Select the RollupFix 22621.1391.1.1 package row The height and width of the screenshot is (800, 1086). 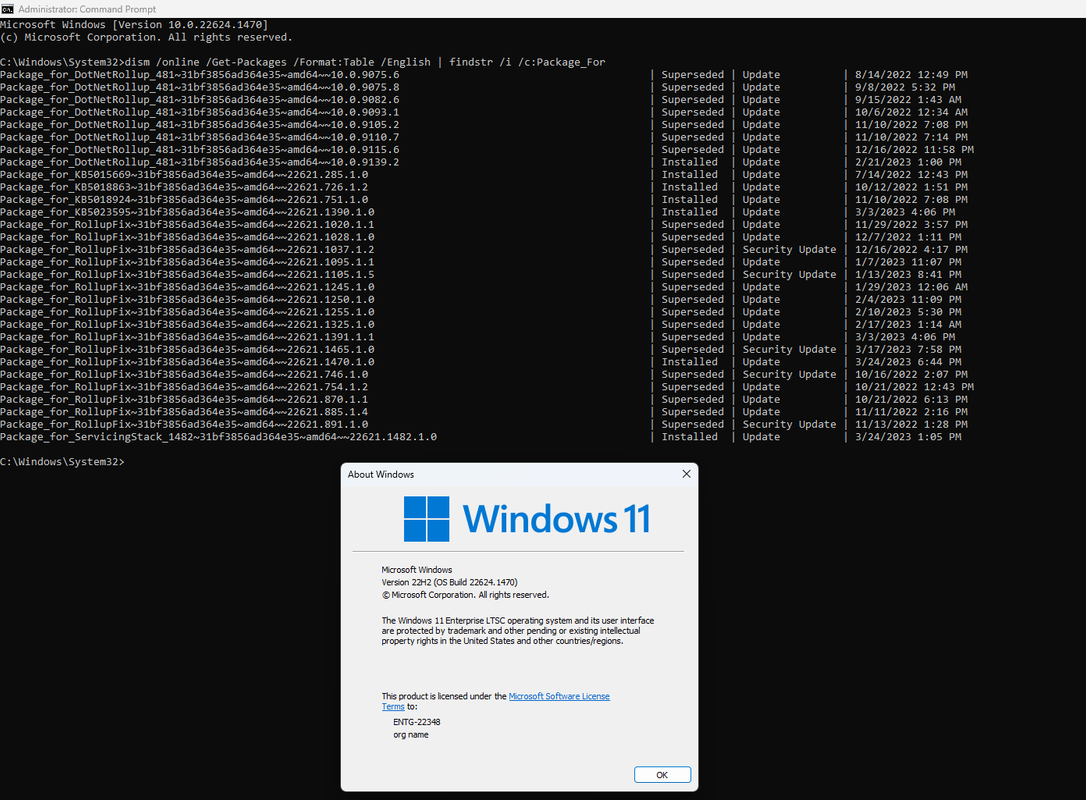click(478, 337)
